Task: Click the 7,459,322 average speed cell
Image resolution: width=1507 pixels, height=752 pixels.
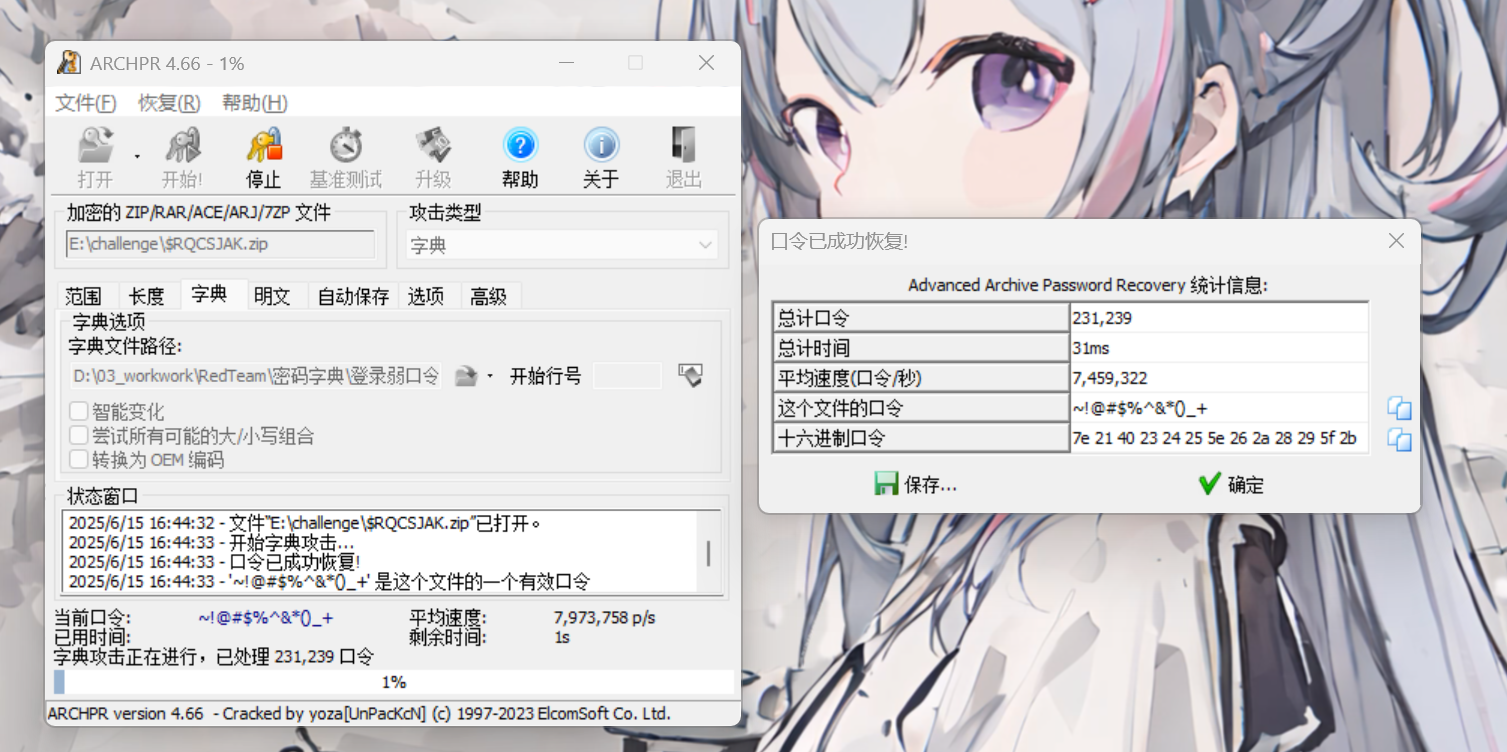Action: point(1219,378)
